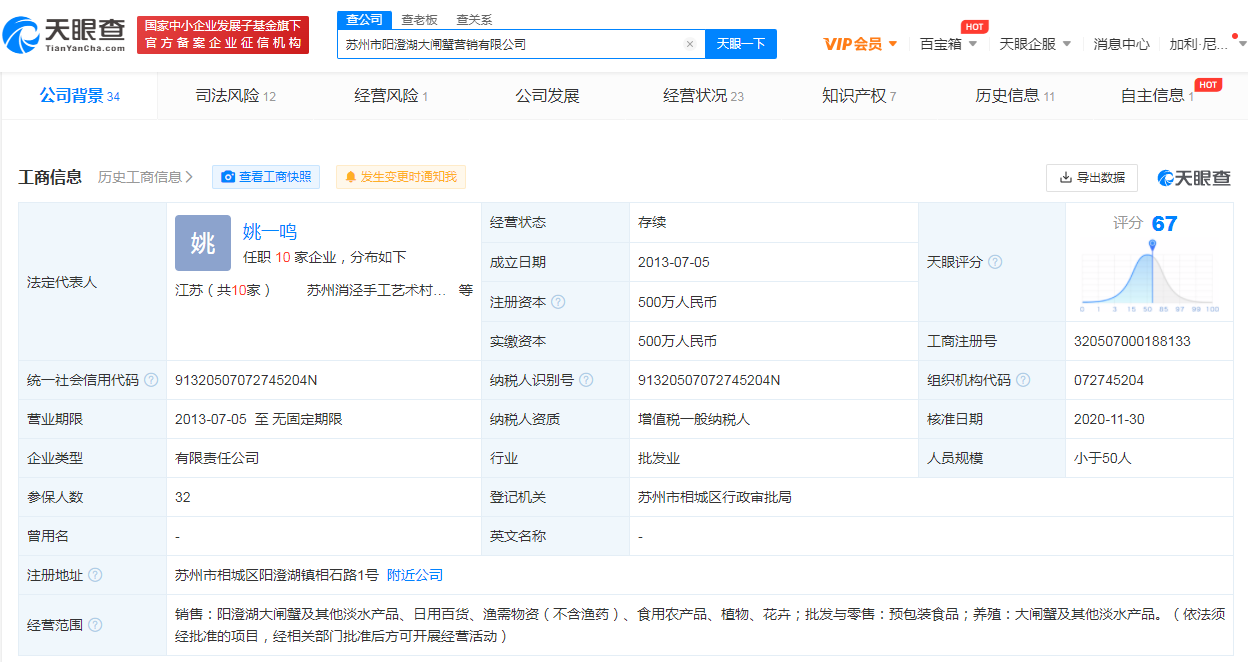Select the founding date 2013-07-05
This screenshot has width=1248, height=662.
pos(674,262)
